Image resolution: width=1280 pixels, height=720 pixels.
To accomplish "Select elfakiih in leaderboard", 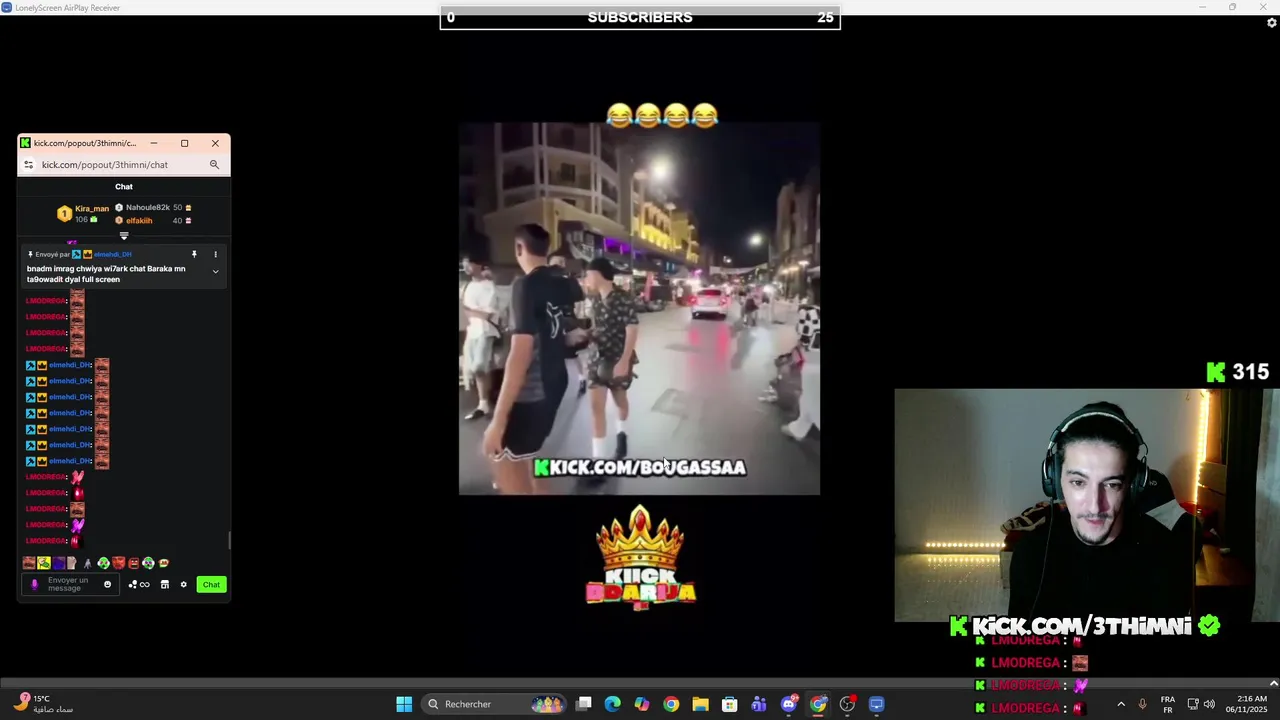I will (139, 221).
